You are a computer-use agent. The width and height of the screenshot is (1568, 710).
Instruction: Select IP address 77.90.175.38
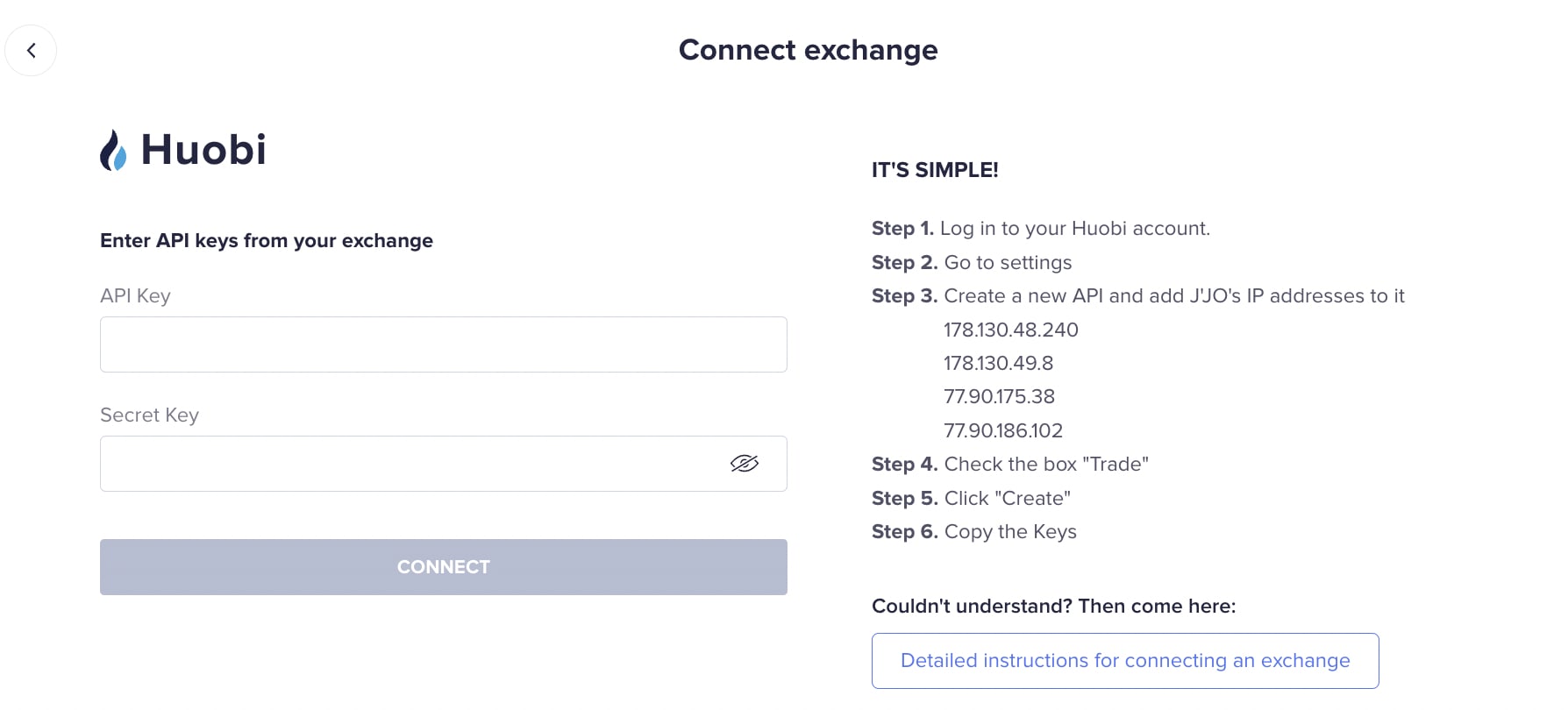(x=999, y=396)
